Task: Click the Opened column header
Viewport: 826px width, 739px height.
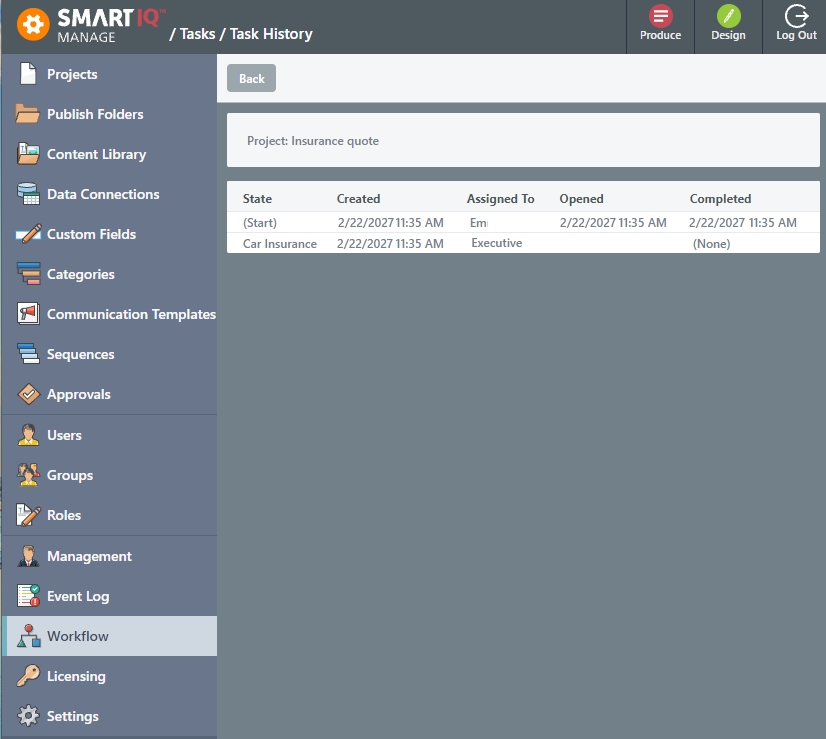Action: [x=581, y=199]
